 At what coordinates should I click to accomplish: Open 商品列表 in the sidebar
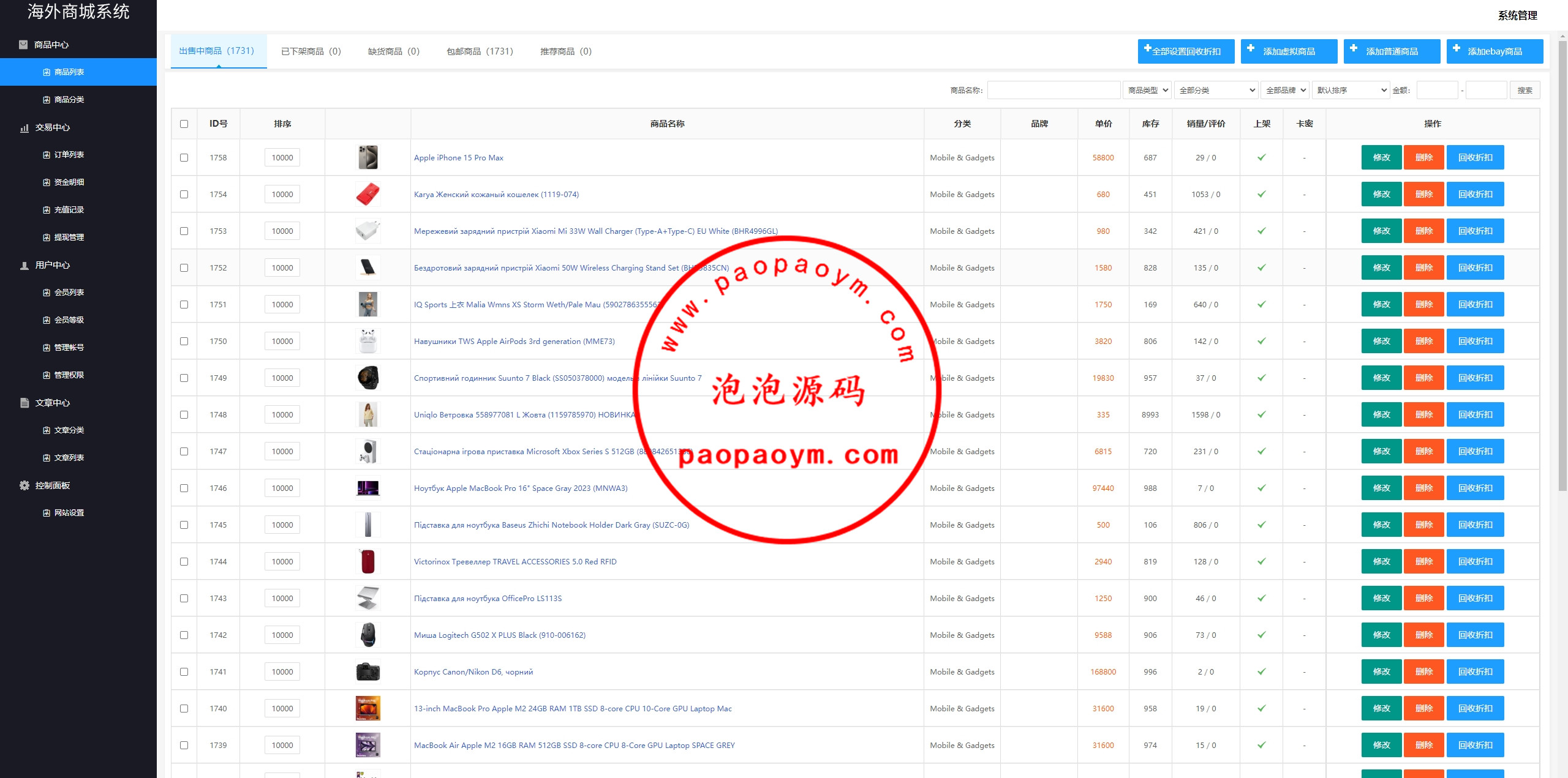78,72
